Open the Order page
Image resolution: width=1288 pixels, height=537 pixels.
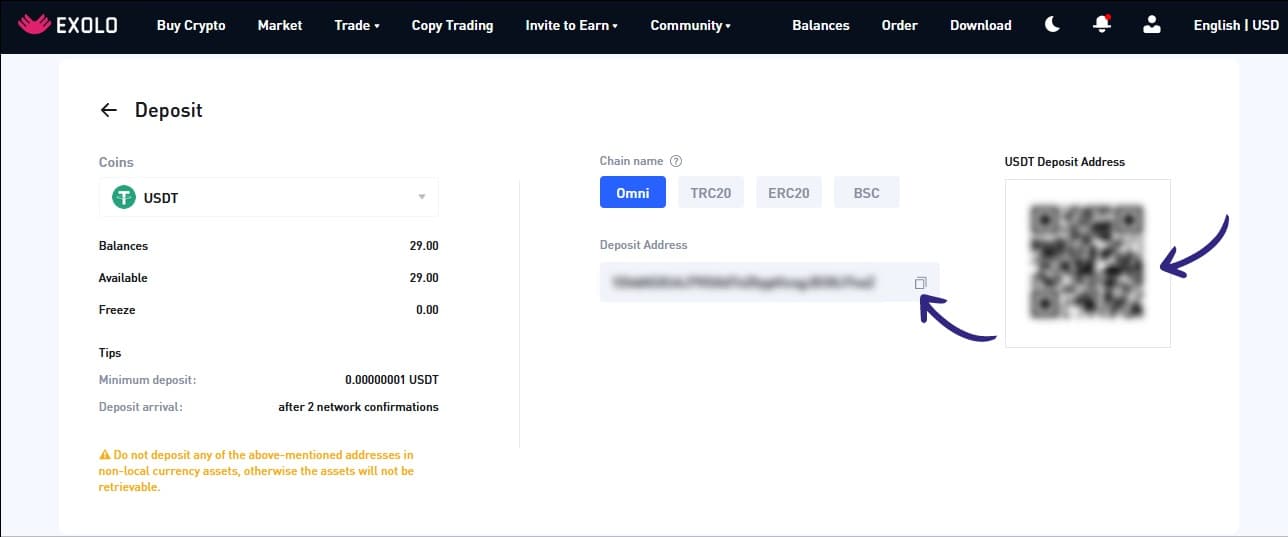[900, 25]
